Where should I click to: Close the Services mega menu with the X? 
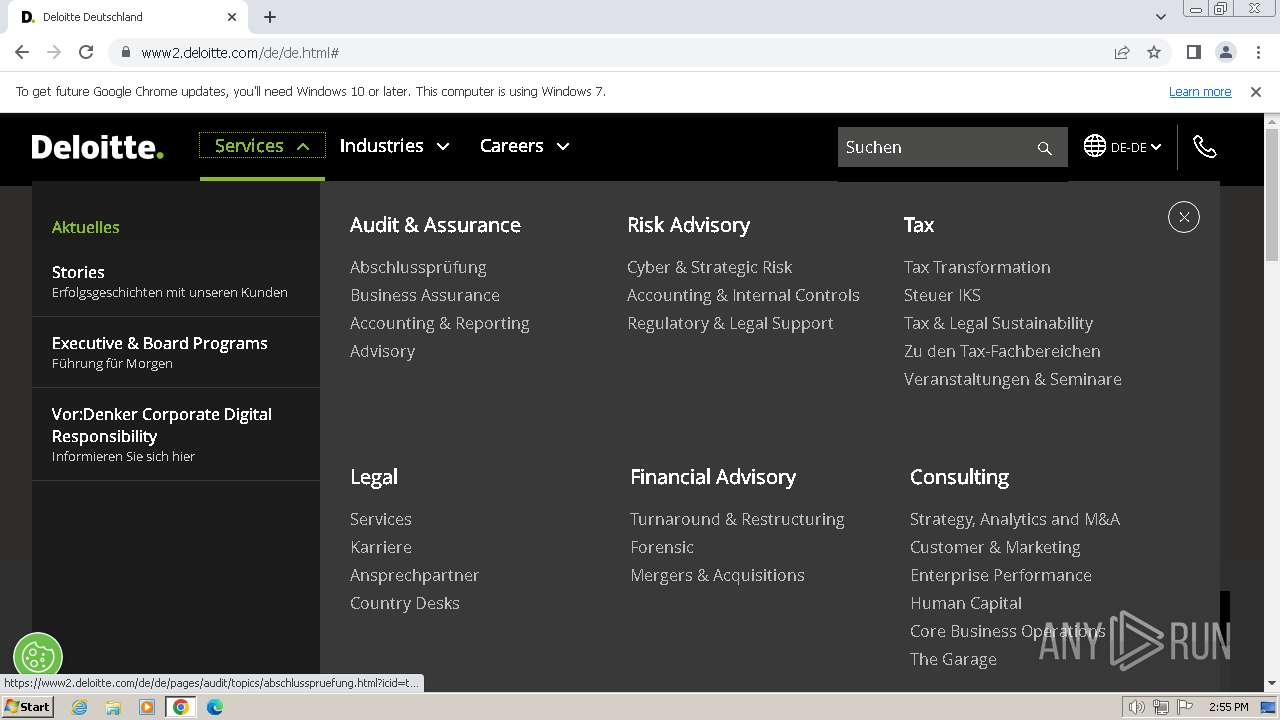(x=1184, y=217)
